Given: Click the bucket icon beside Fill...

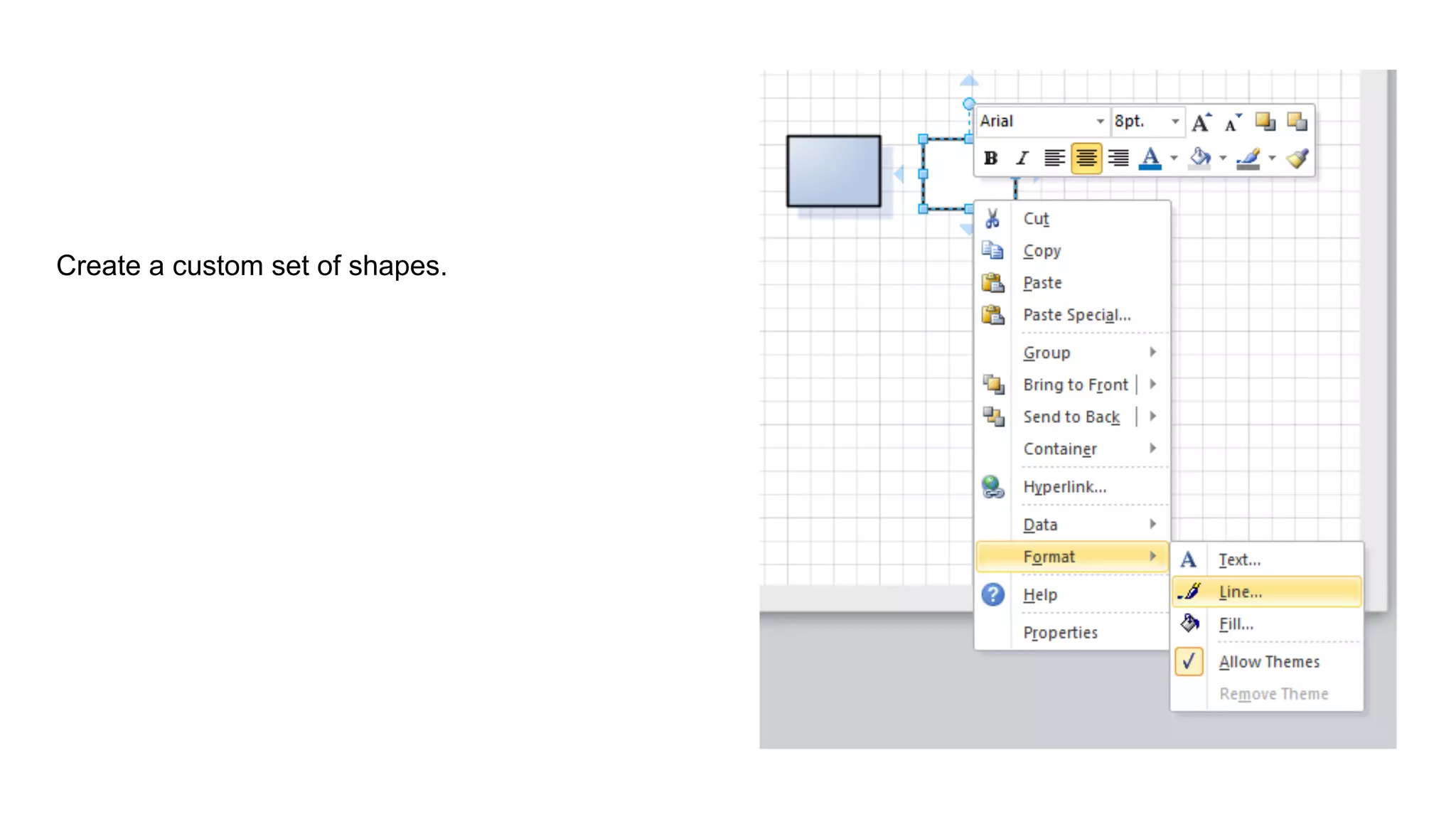Looking at the screenshot, I should click(1189, 624).
